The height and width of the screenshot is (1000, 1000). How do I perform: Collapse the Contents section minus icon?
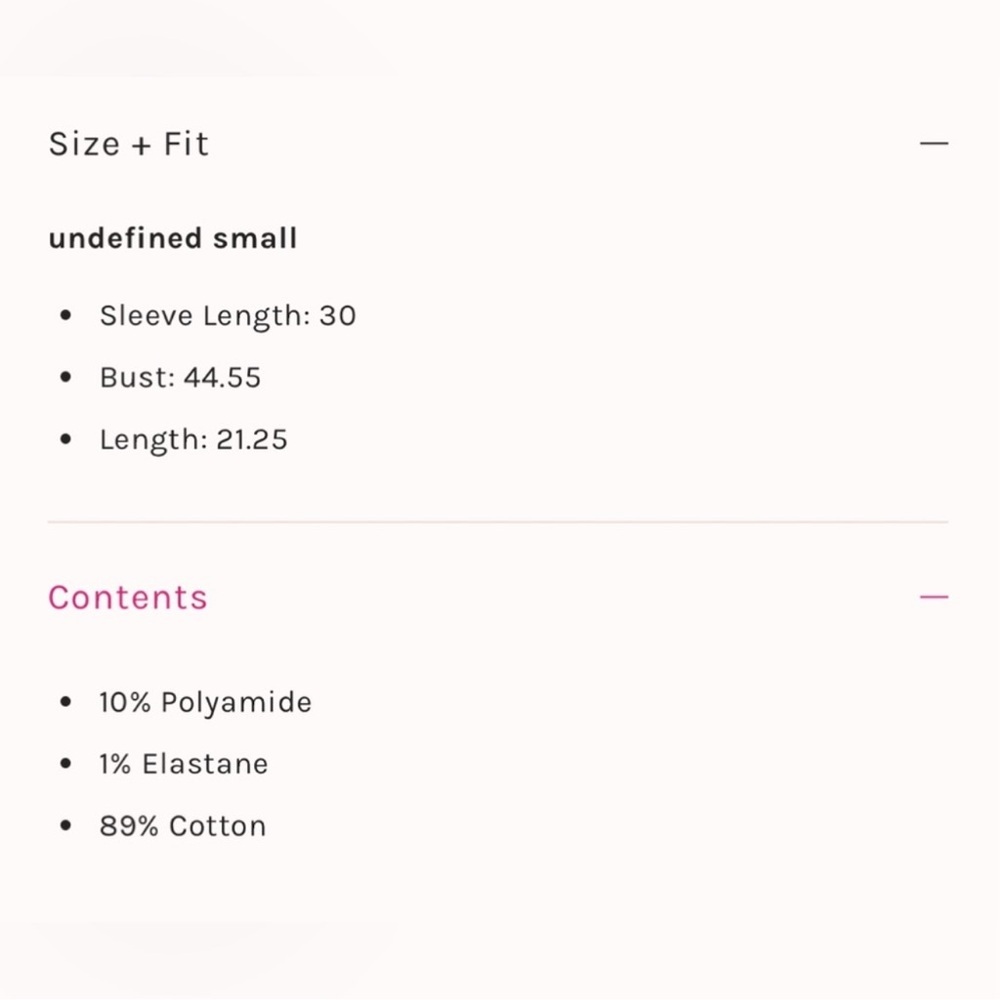click(933, 598)
